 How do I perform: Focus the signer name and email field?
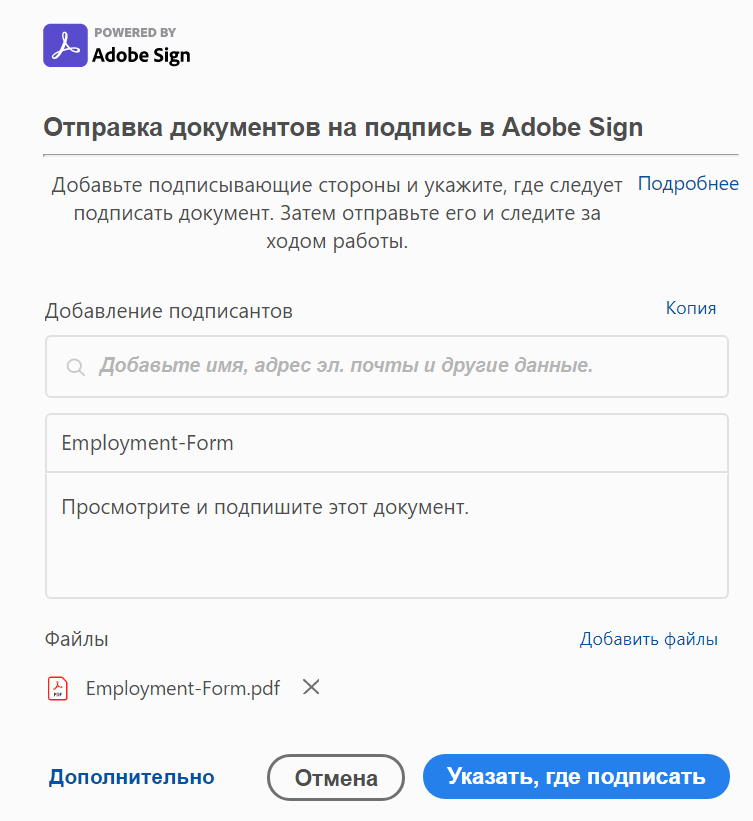click(400, 366)
